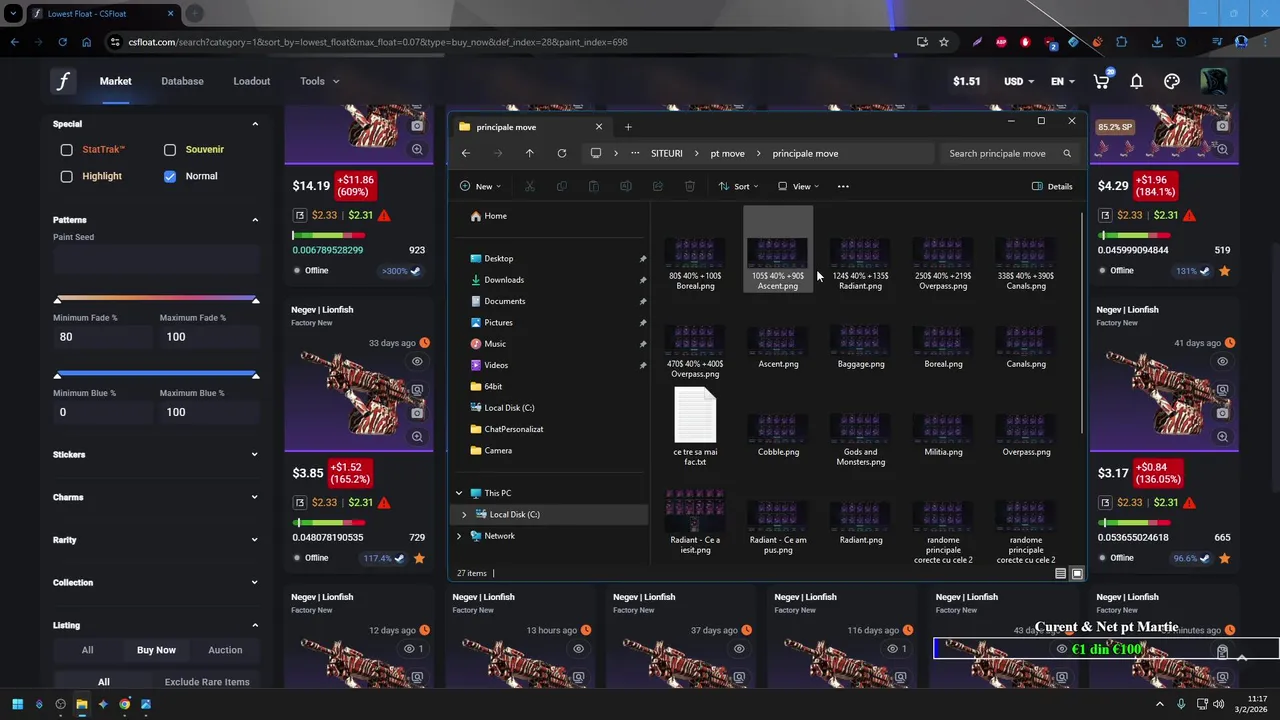Go back in File Explorer

click(466, 153)
